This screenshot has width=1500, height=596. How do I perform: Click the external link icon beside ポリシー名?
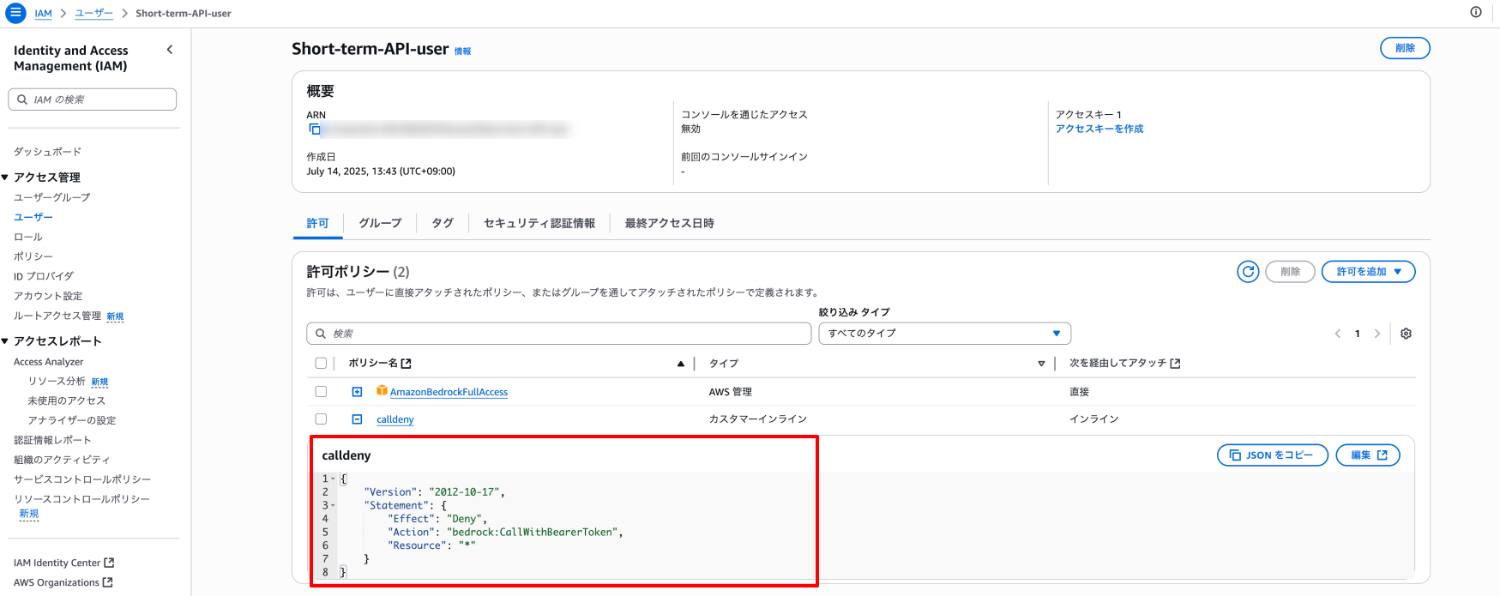tap(406, 363)
